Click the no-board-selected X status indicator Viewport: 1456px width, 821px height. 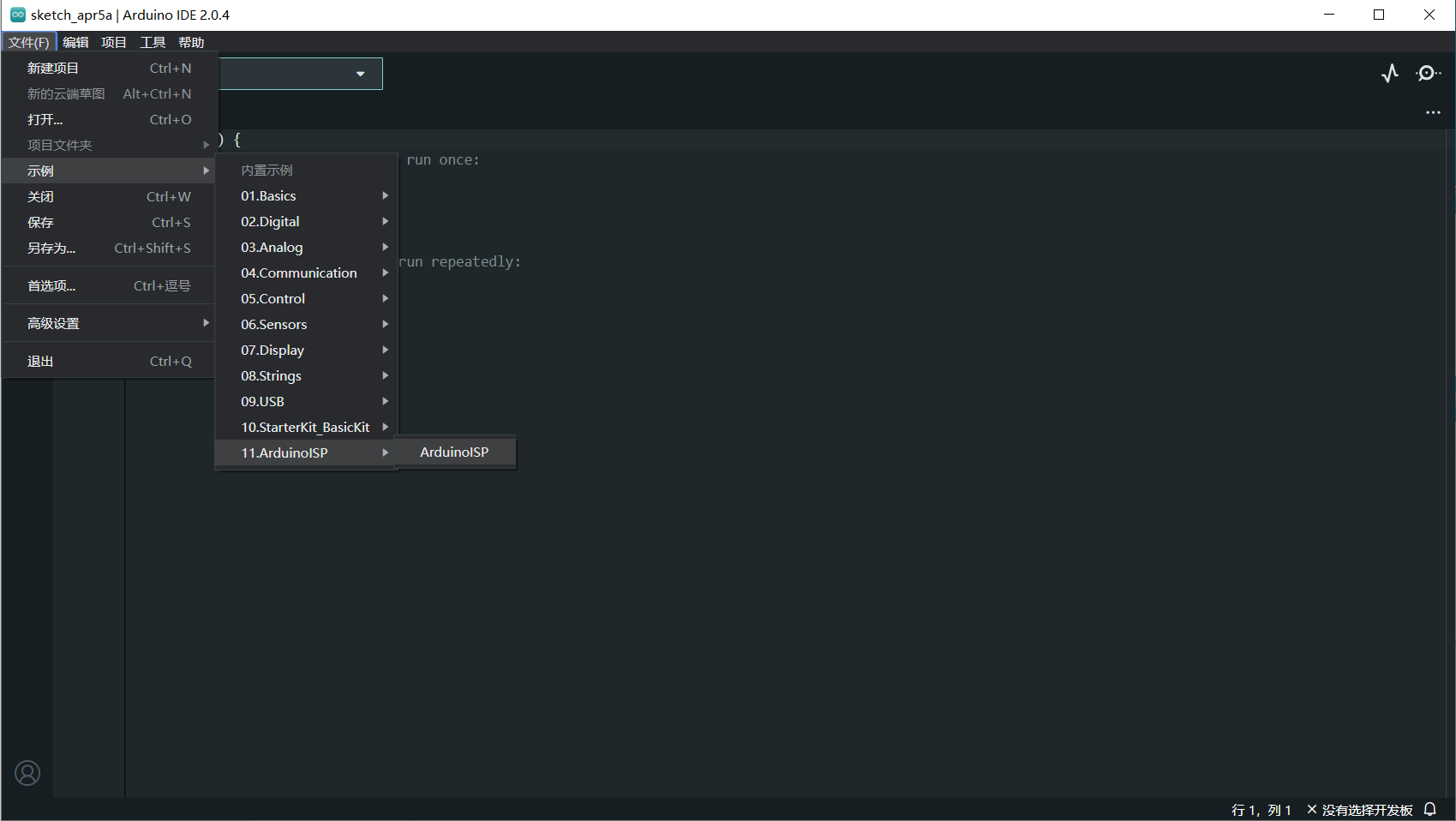pos(1311,810)
